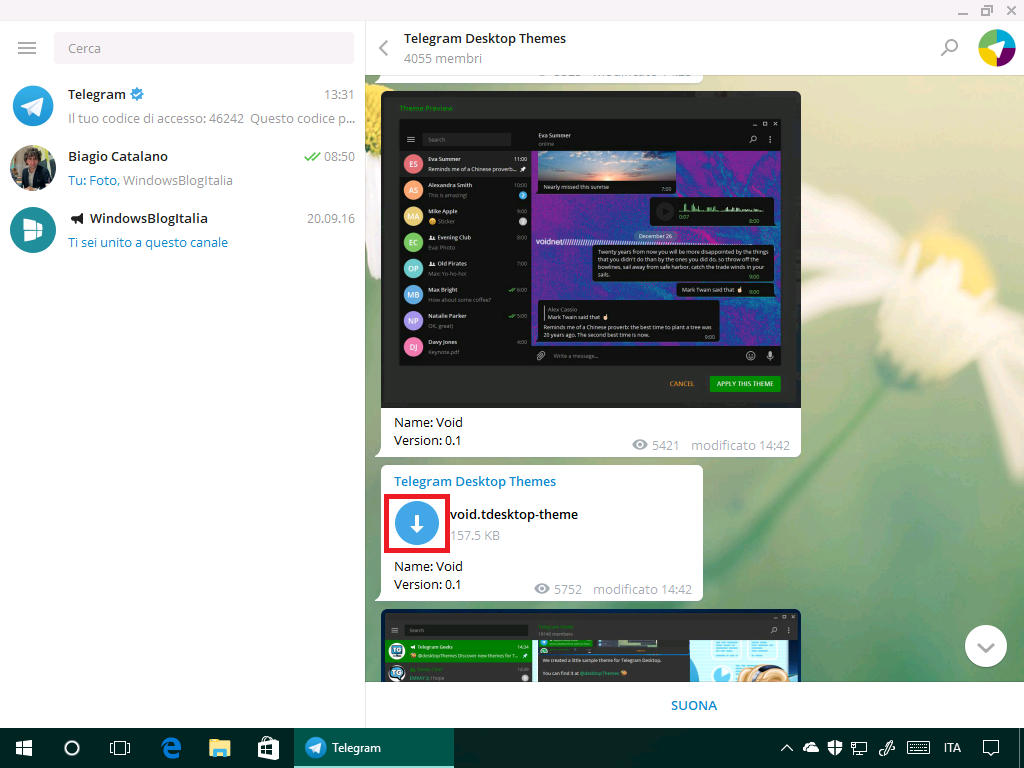
Task: Switch the ITA input language
Action: [952, 748]
